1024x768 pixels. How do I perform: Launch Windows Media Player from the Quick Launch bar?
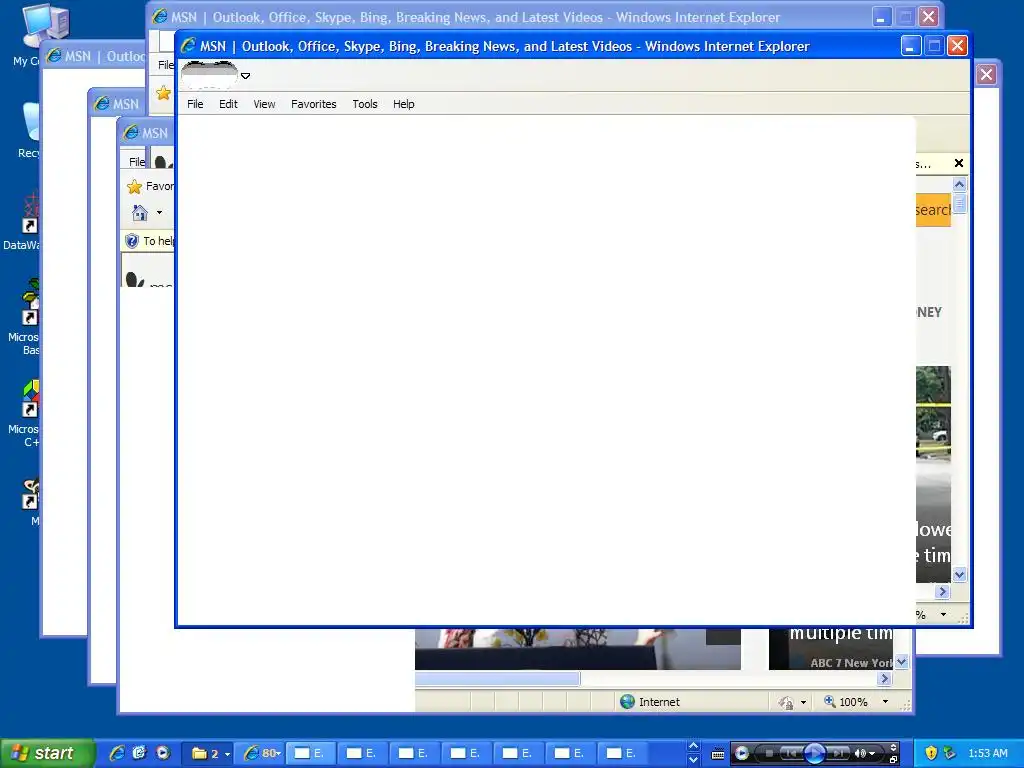point(163,753)
